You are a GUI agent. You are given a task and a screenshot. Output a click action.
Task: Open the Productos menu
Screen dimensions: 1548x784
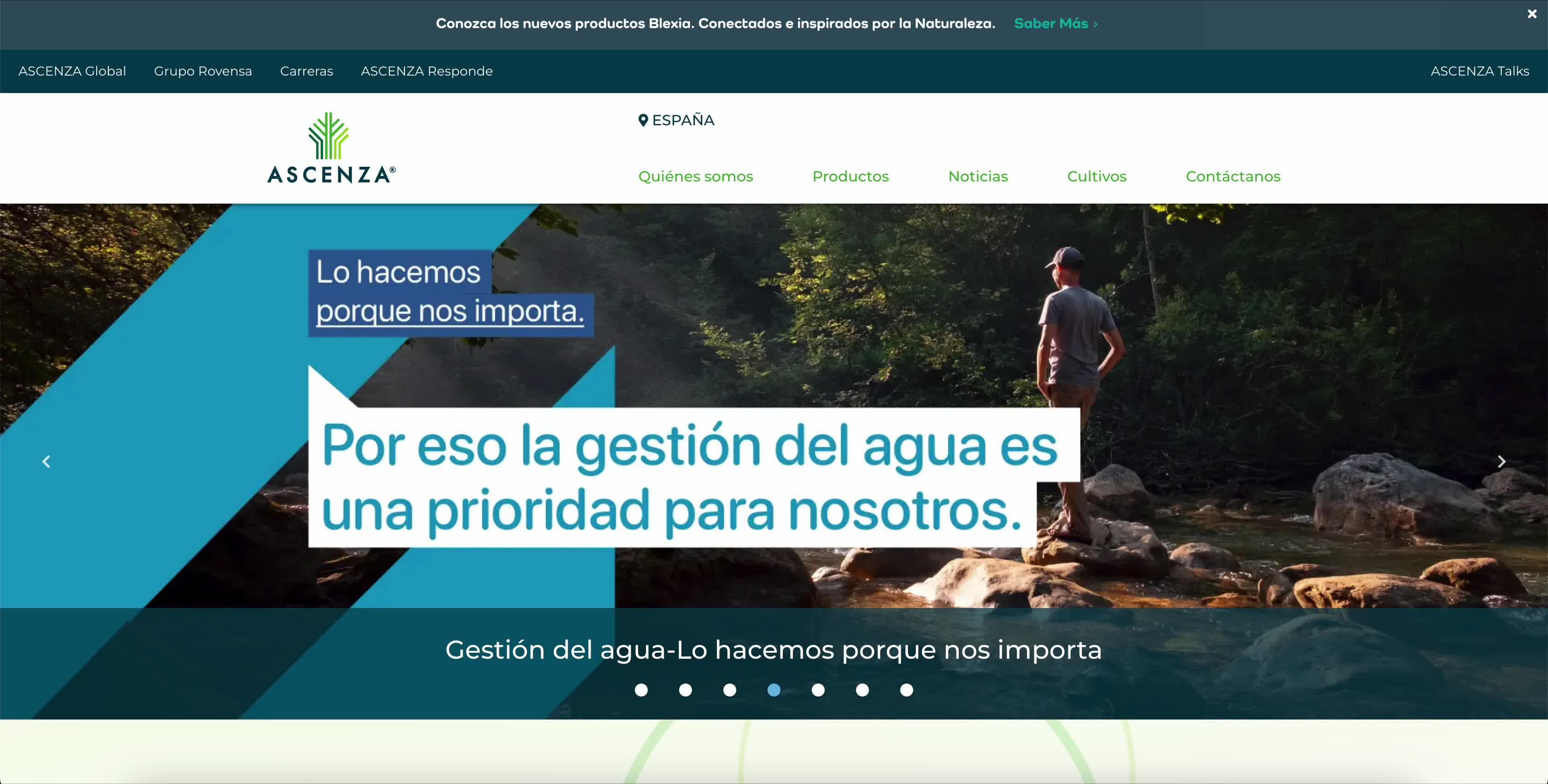pyautogui.click(x=850, y=176)
